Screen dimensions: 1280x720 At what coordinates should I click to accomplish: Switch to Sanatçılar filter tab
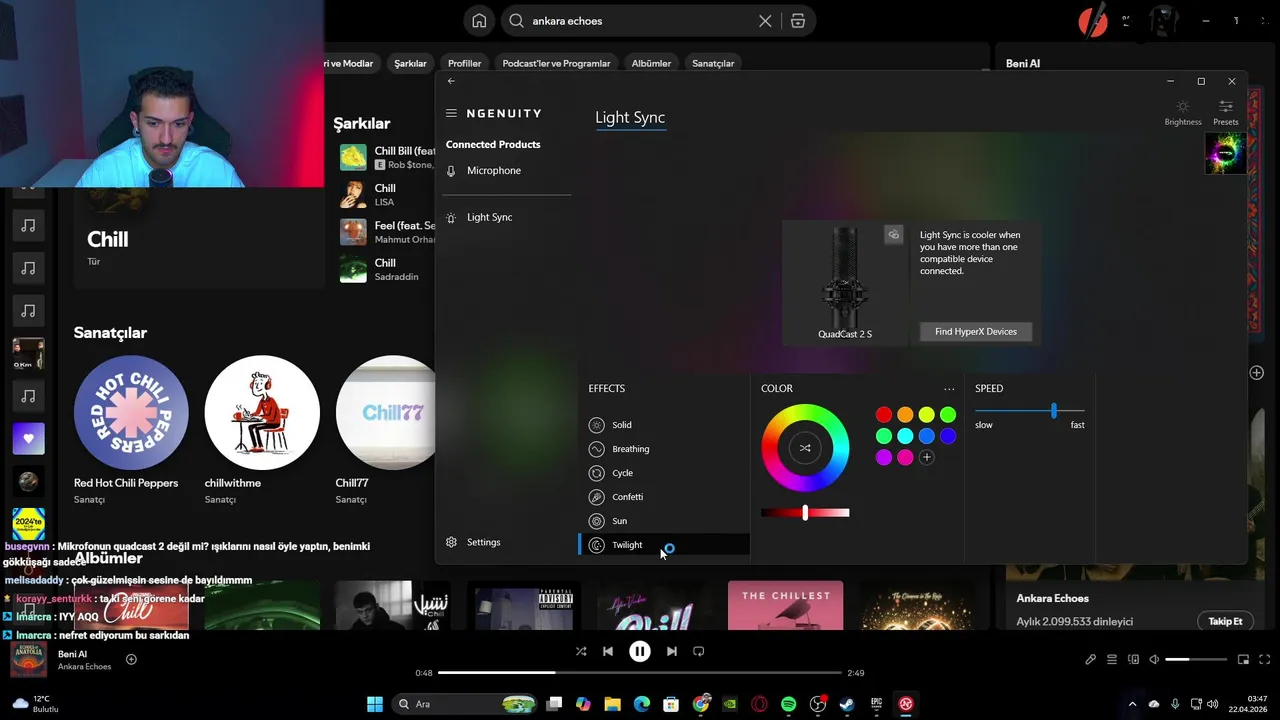click(x=713, y=63)
